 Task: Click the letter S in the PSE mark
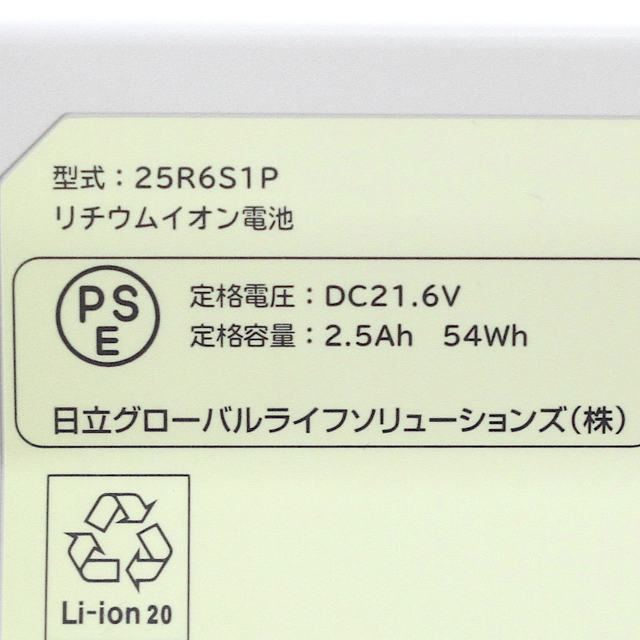125,303
